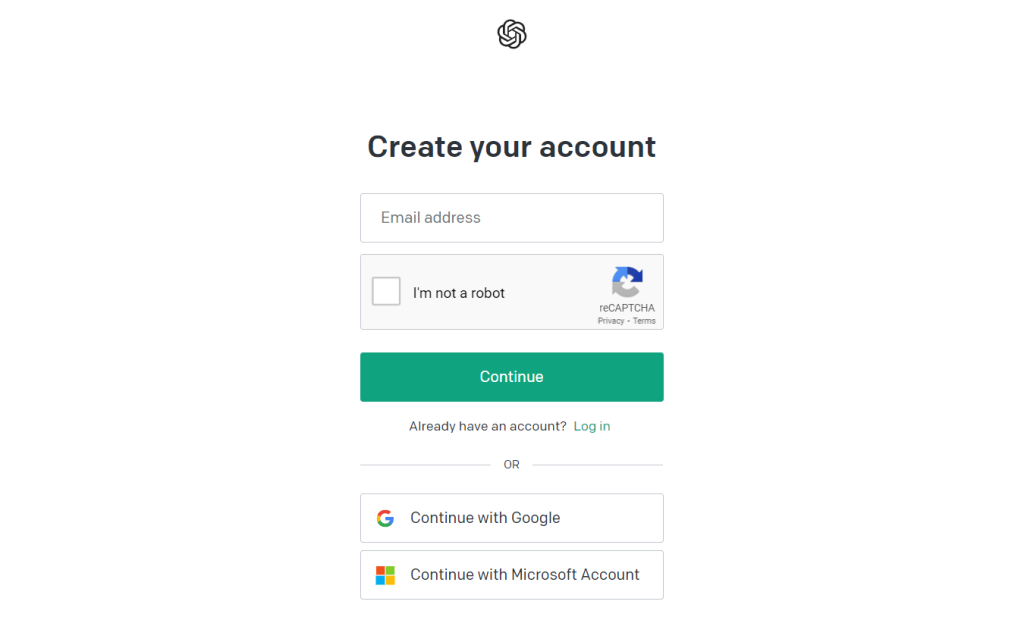Open the reCAPTCHA Terms link
1024x642 pixels.
tap(644, 321)
